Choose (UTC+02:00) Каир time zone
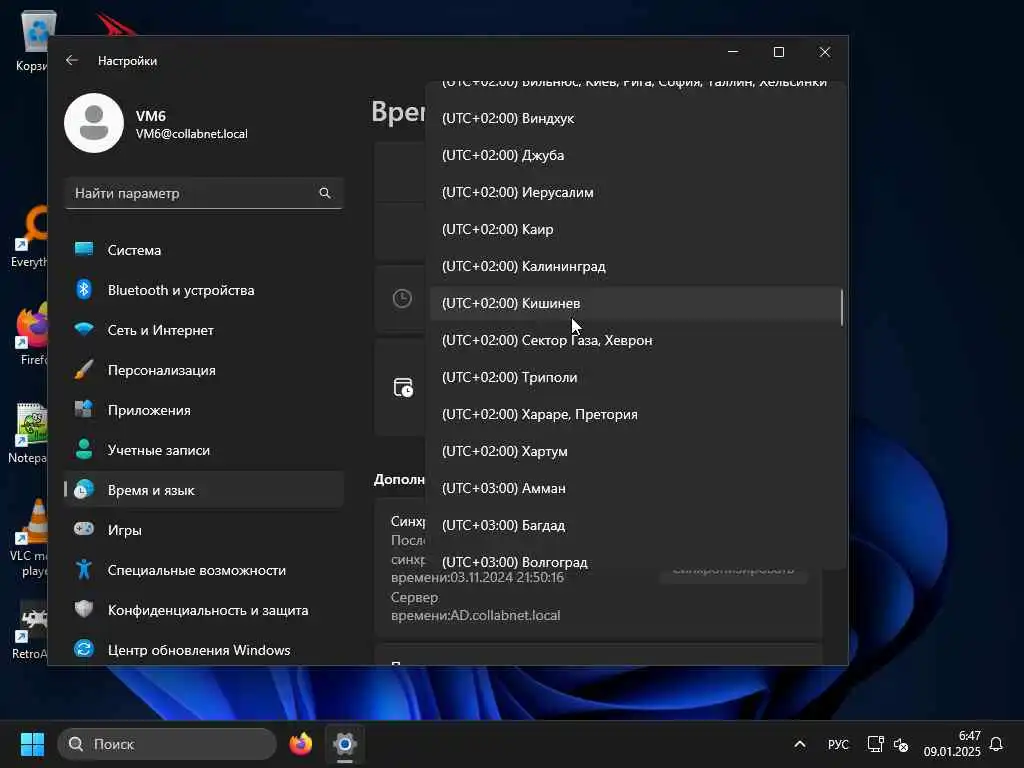The width and height of the screenshot is (1024, 768). 636,229
